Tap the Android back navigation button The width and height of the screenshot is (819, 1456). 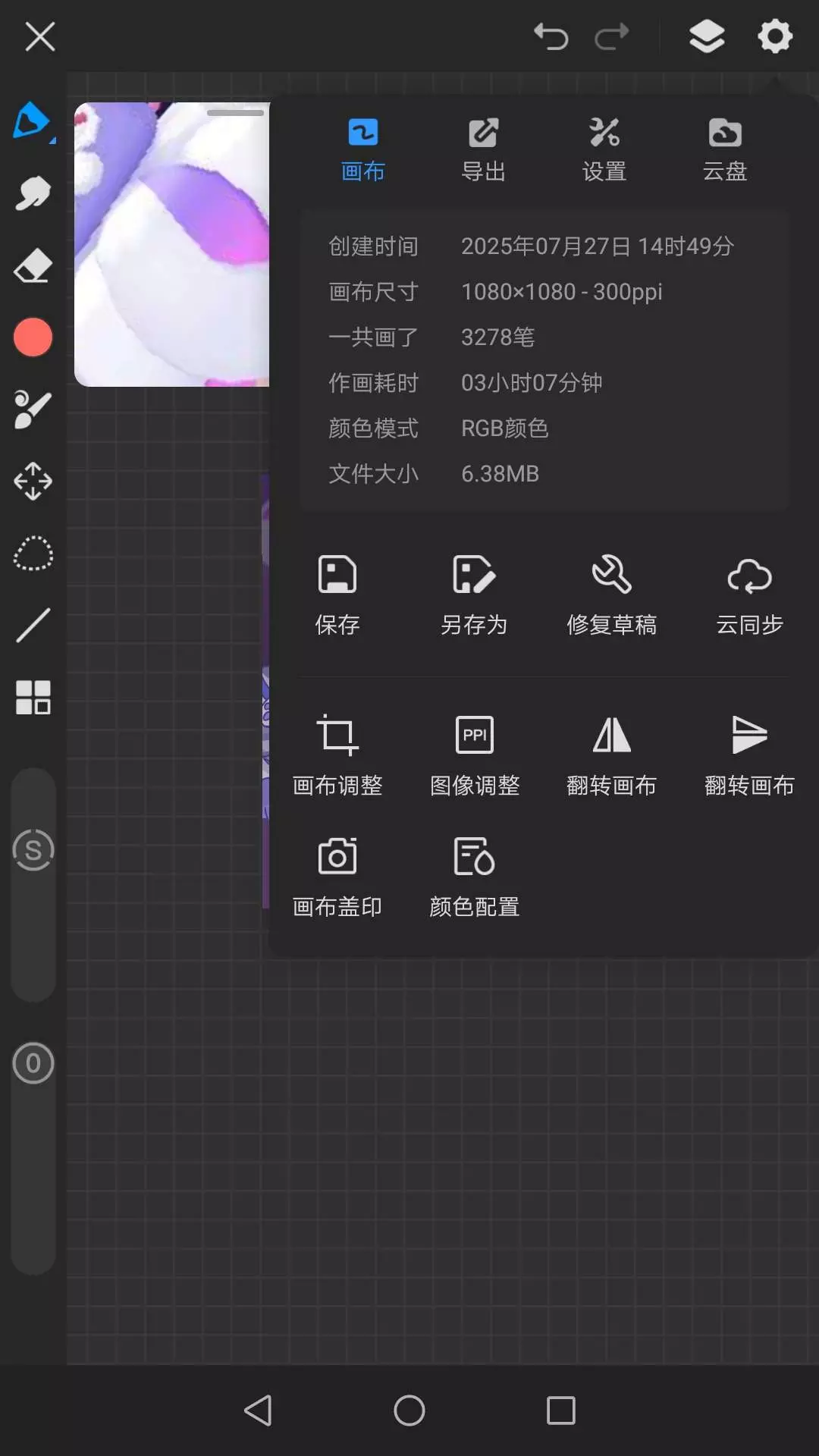[258, 1410]
